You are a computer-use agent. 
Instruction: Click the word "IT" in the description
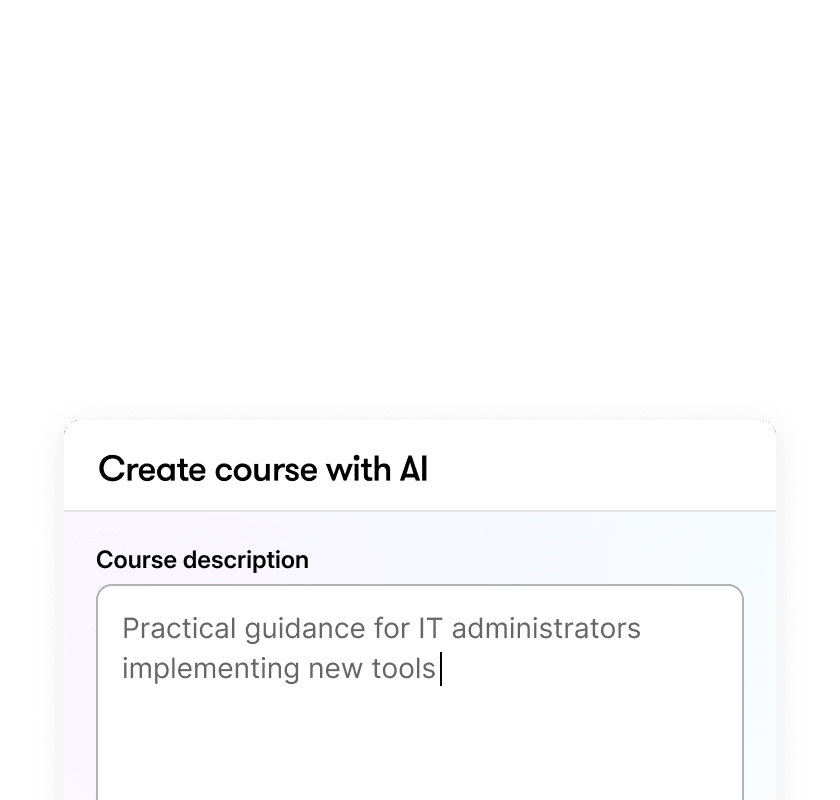point(427,629)
